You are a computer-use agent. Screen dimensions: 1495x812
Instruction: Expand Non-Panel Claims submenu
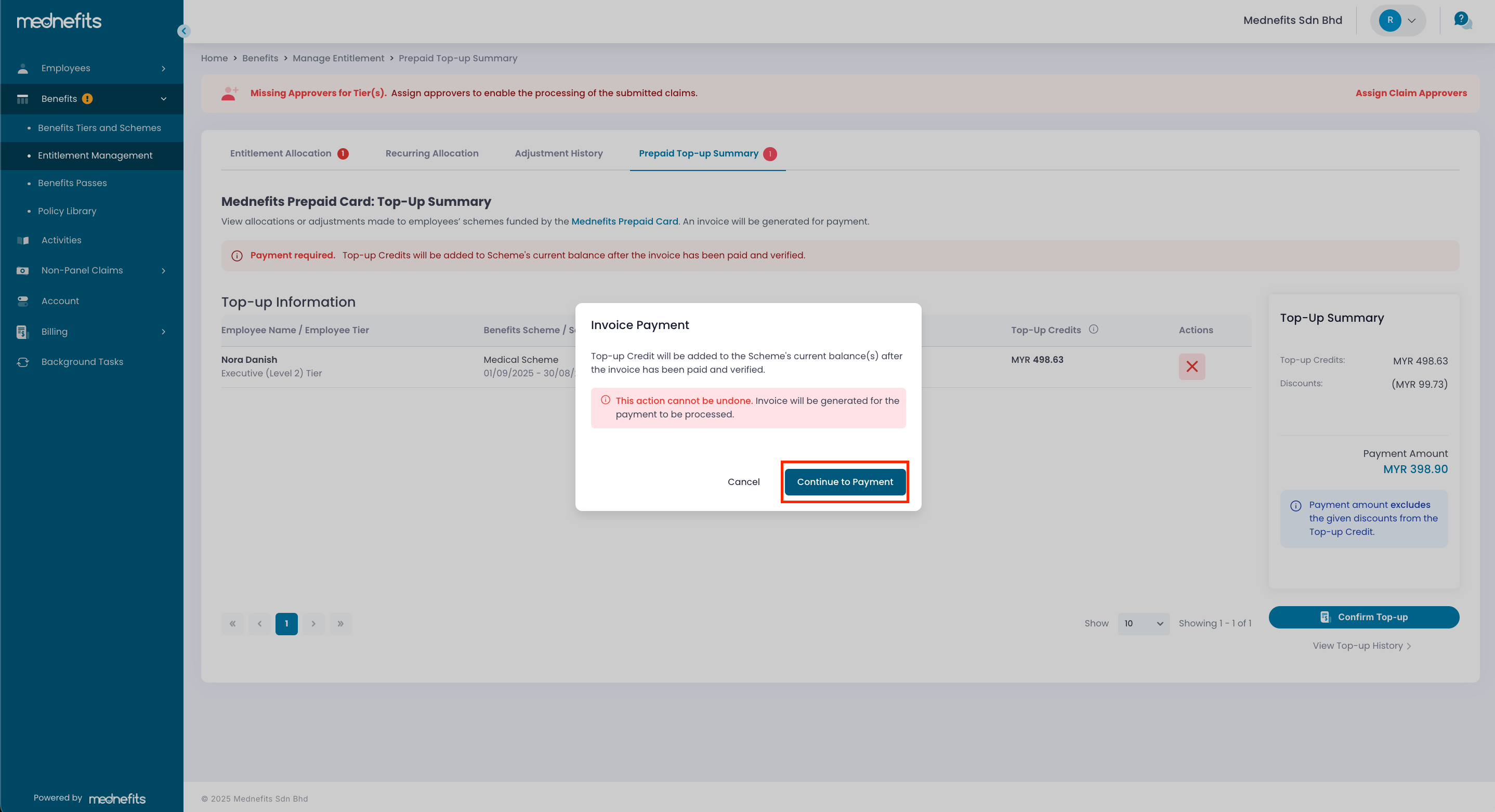(164, 270)
